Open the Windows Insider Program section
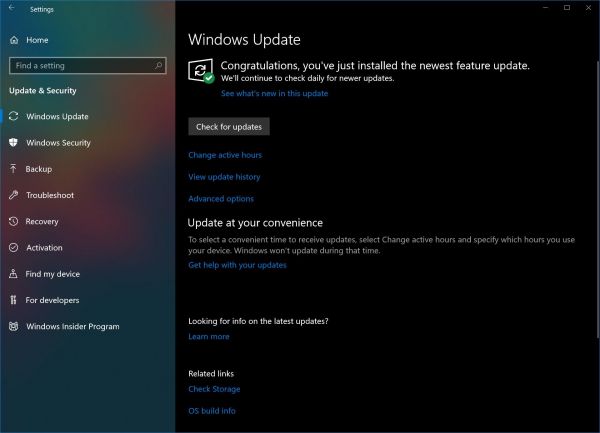This screenshot has height=433, width=600. (72, 326)
